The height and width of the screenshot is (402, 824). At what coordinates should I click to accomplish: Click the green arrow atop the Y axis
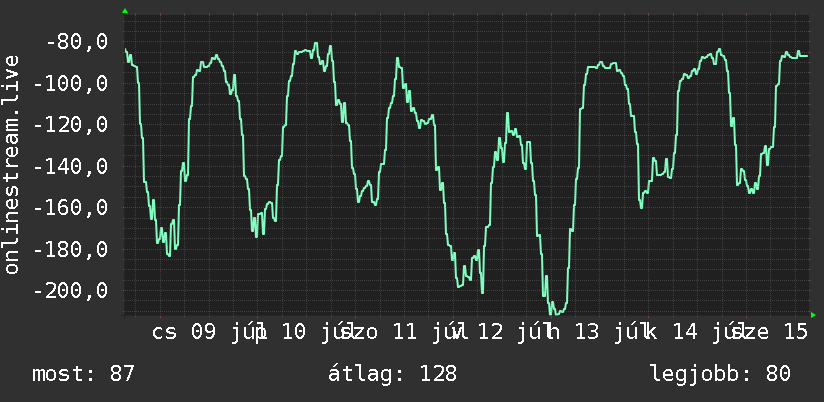click(x=125, y=11)
